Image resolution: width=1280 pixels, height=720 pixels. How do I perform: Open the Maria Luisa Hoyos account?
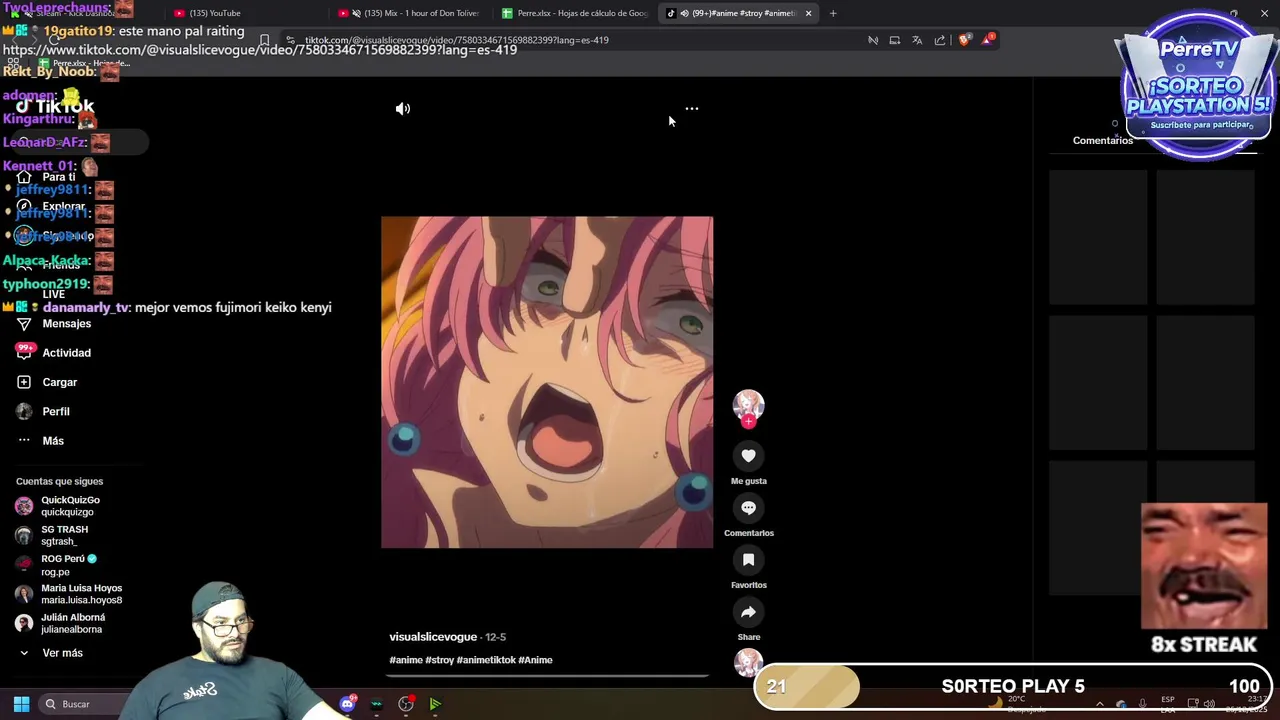81,594
